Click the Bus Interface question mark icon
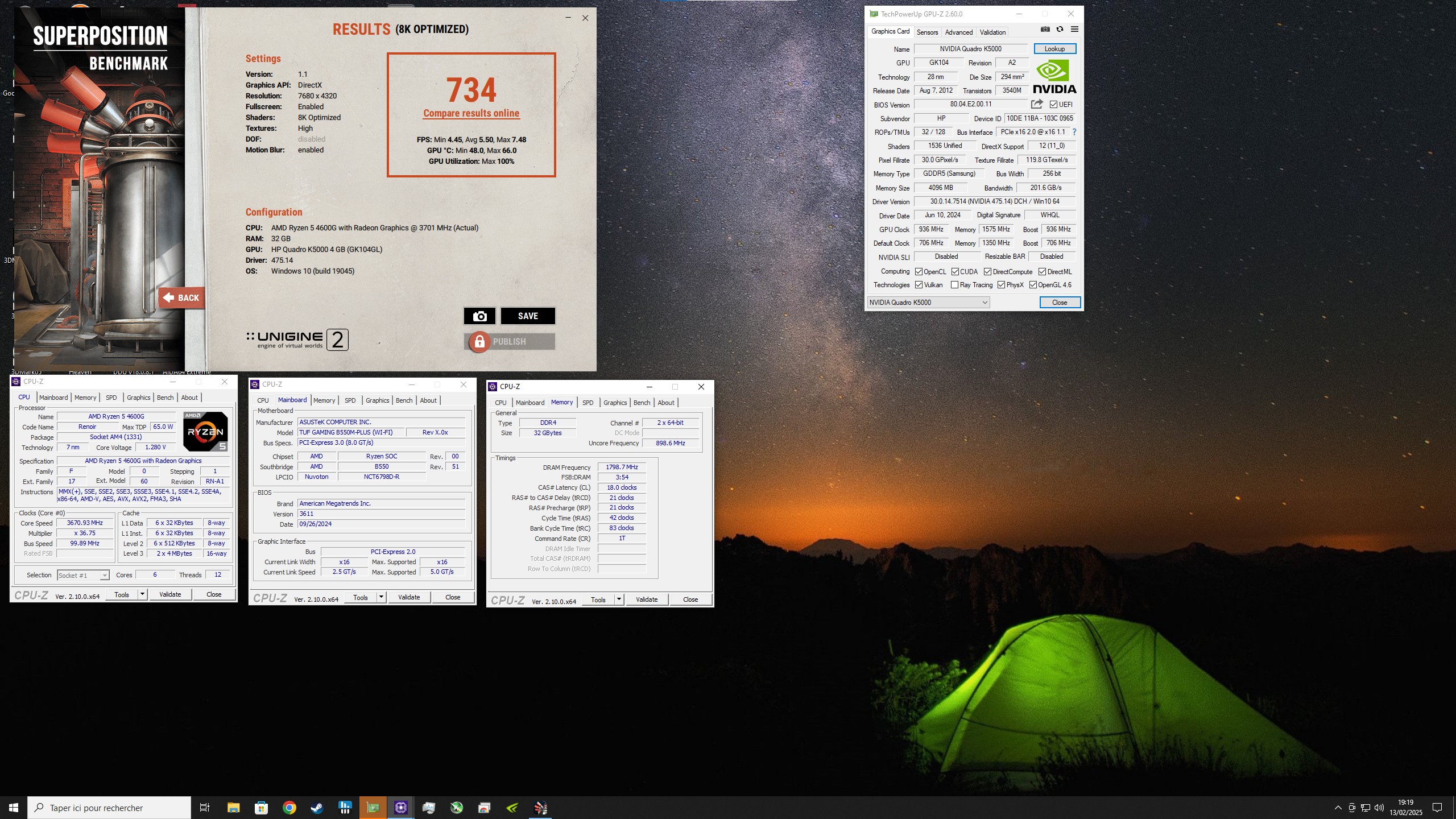The height and width of the screenshot is (819, 1456). 1074,132
